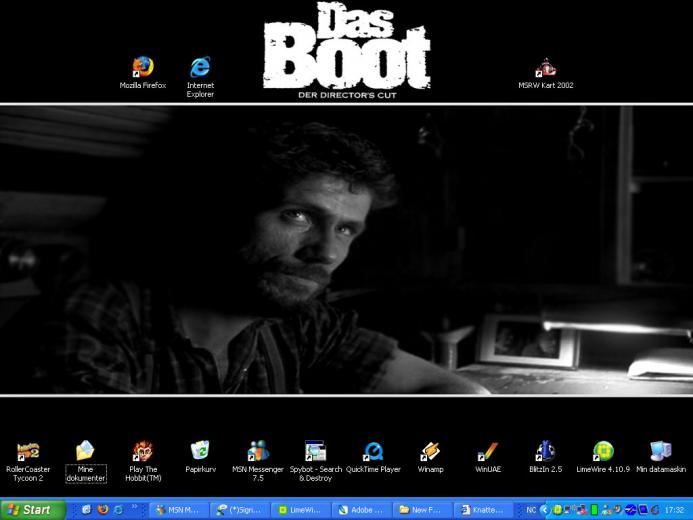This screenshot has width=693, height=520.
Task: Switch to the LimeWi... taskbar button
Action: coord(300,510)
